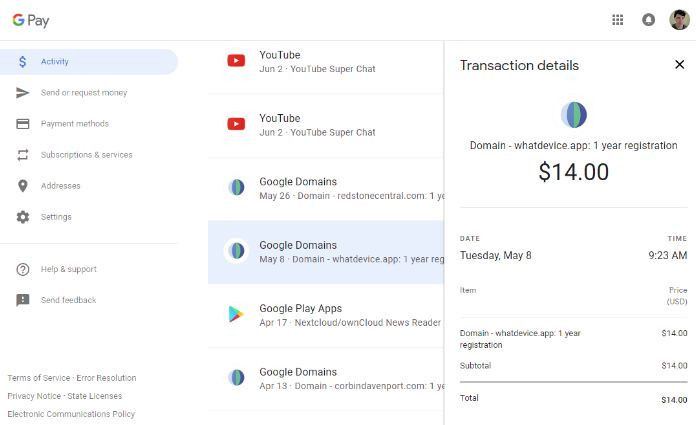Open Send or request money
The image size is (696, 425).
[83, 93]
